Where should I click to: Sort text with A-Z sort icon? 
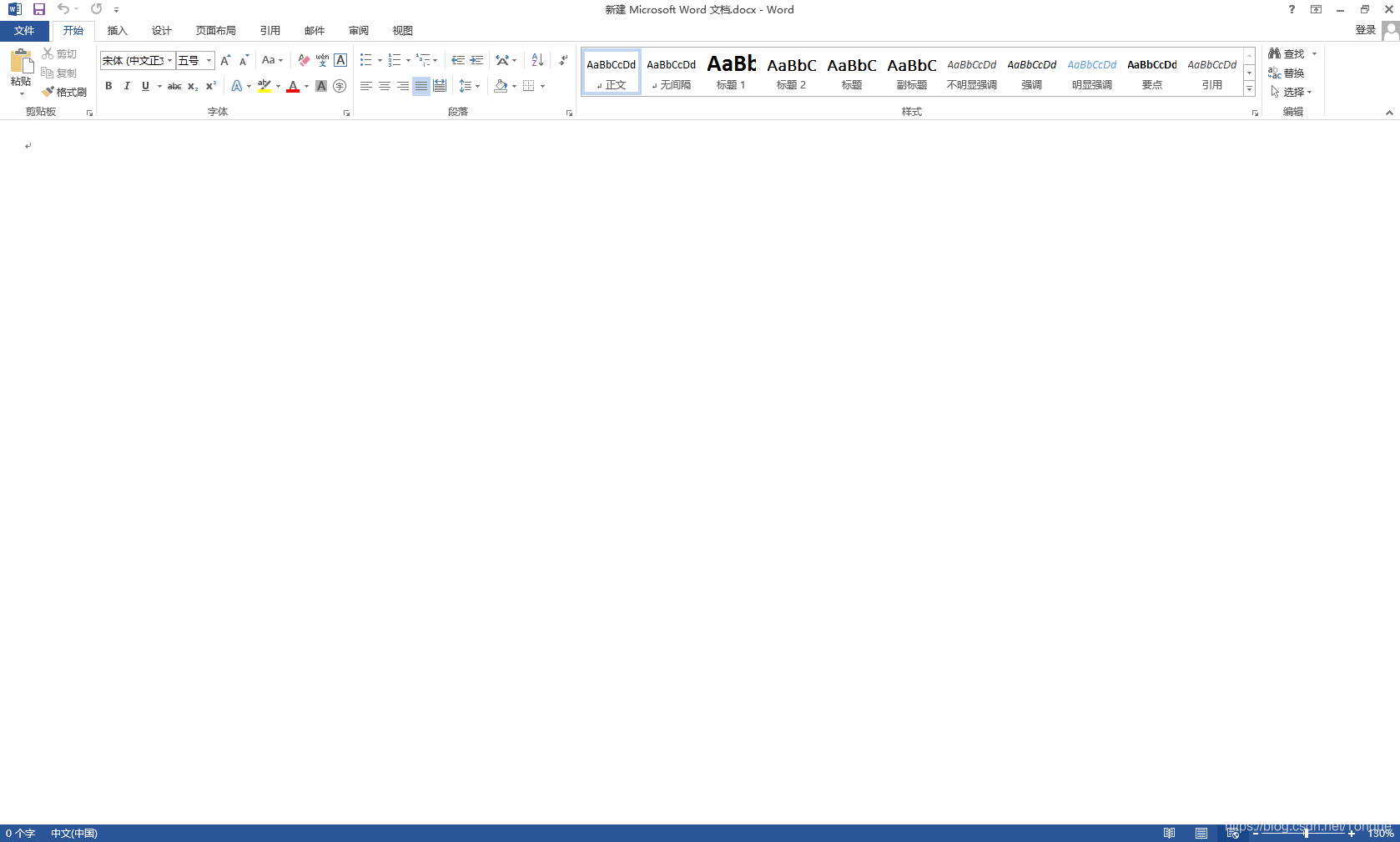pos(537,60)
